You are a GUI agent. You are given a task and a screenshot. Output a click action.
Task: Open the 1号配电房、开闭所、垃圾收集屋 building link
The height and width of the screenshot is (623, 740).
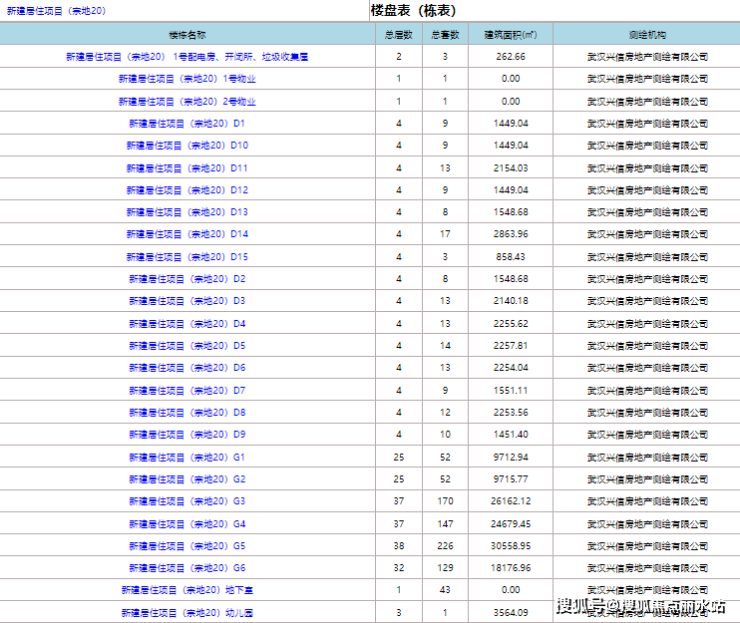pyautogui.click(x=187, y=57)
